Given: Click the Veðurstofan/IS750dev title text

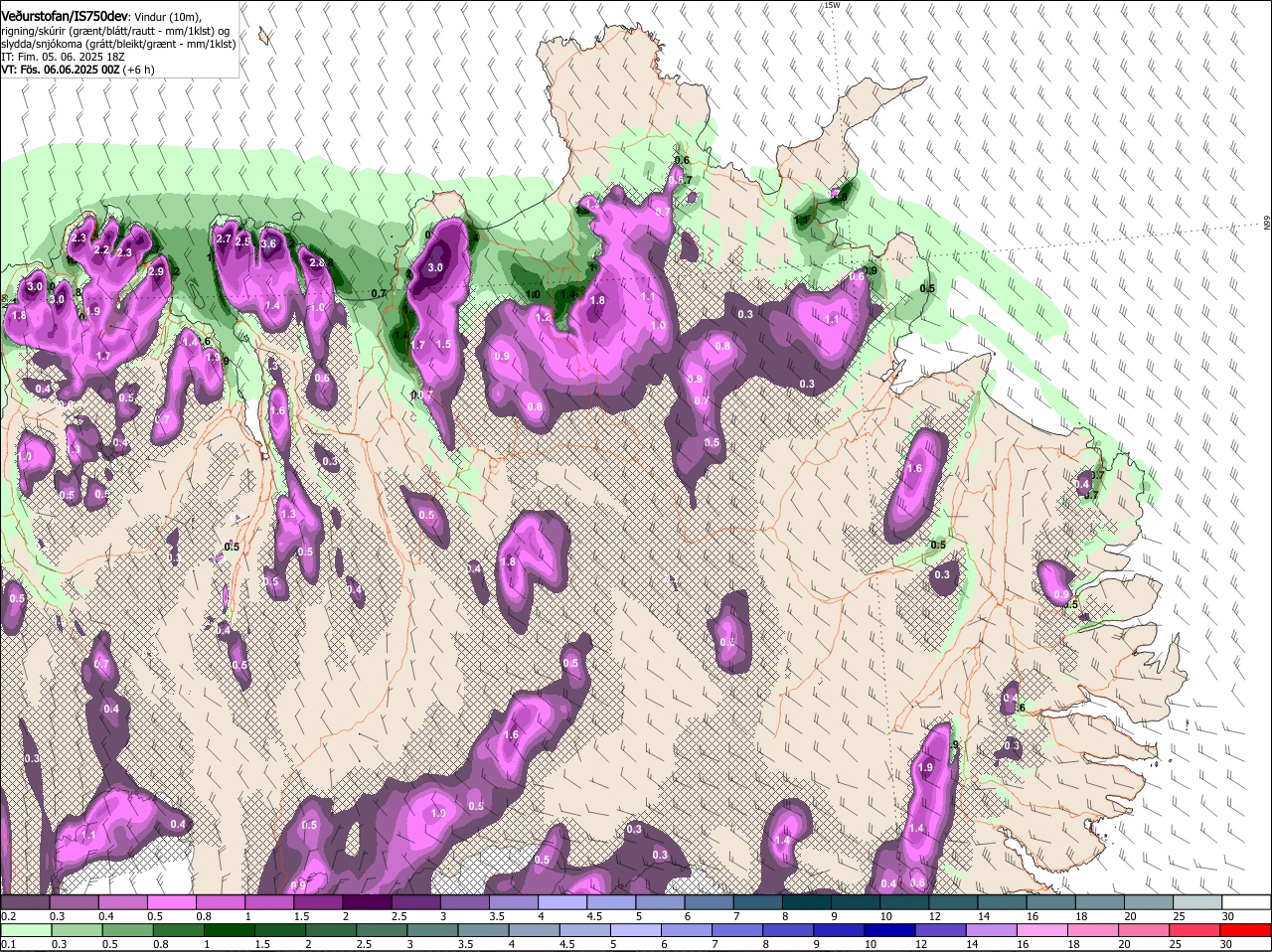Looking at the screenshot, I should coord(65,17).
